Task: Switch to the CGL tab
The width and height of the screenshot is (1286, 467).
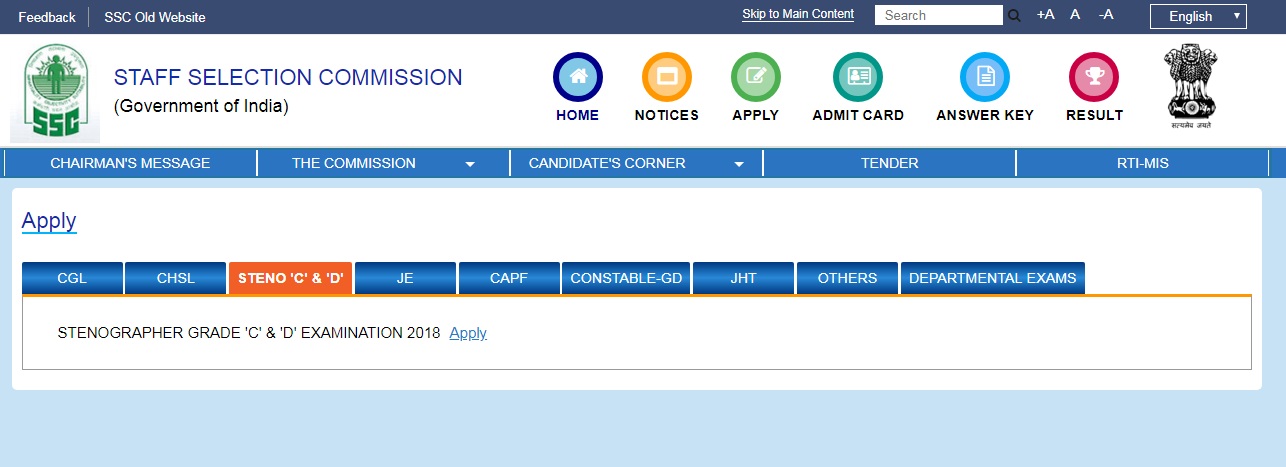Action: tap(72, 278)
